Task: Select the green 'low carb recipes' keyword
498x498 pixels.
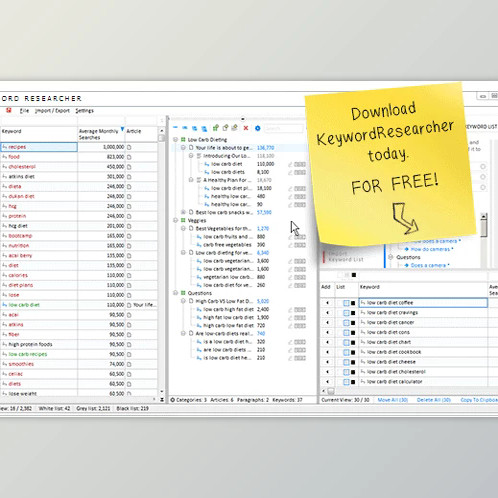Action: 28,354
